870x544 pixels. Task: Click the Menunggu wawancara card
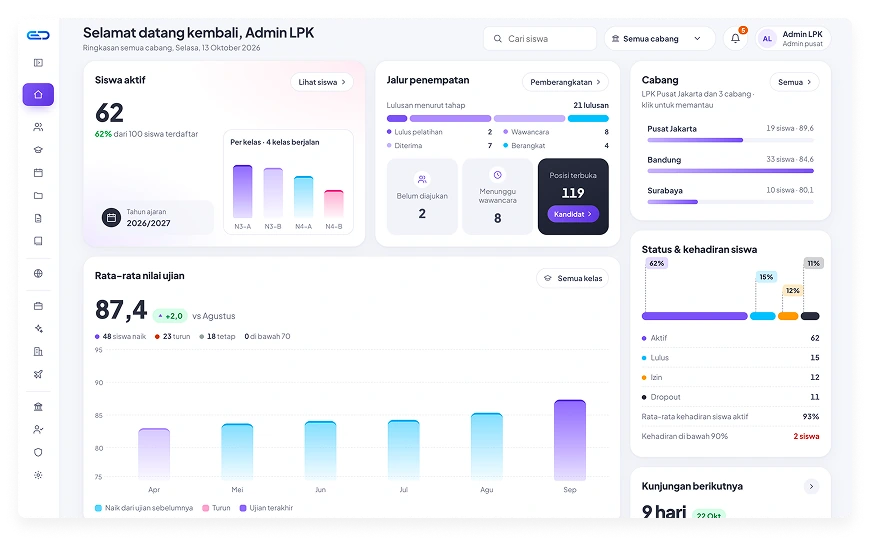tap(498, 197)
